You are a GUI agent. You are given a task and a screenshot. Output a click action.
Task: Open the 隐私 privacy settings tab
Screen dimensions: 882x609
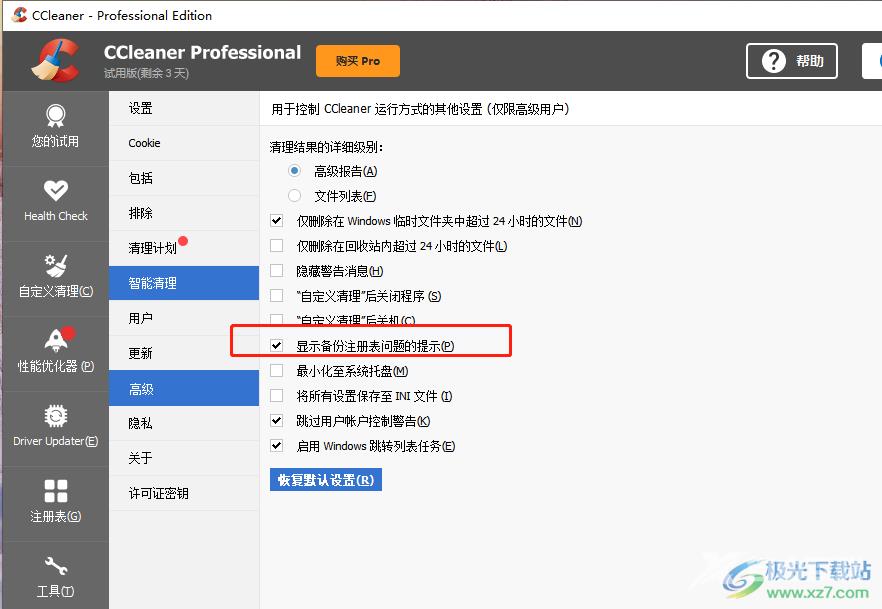[141, 423]
